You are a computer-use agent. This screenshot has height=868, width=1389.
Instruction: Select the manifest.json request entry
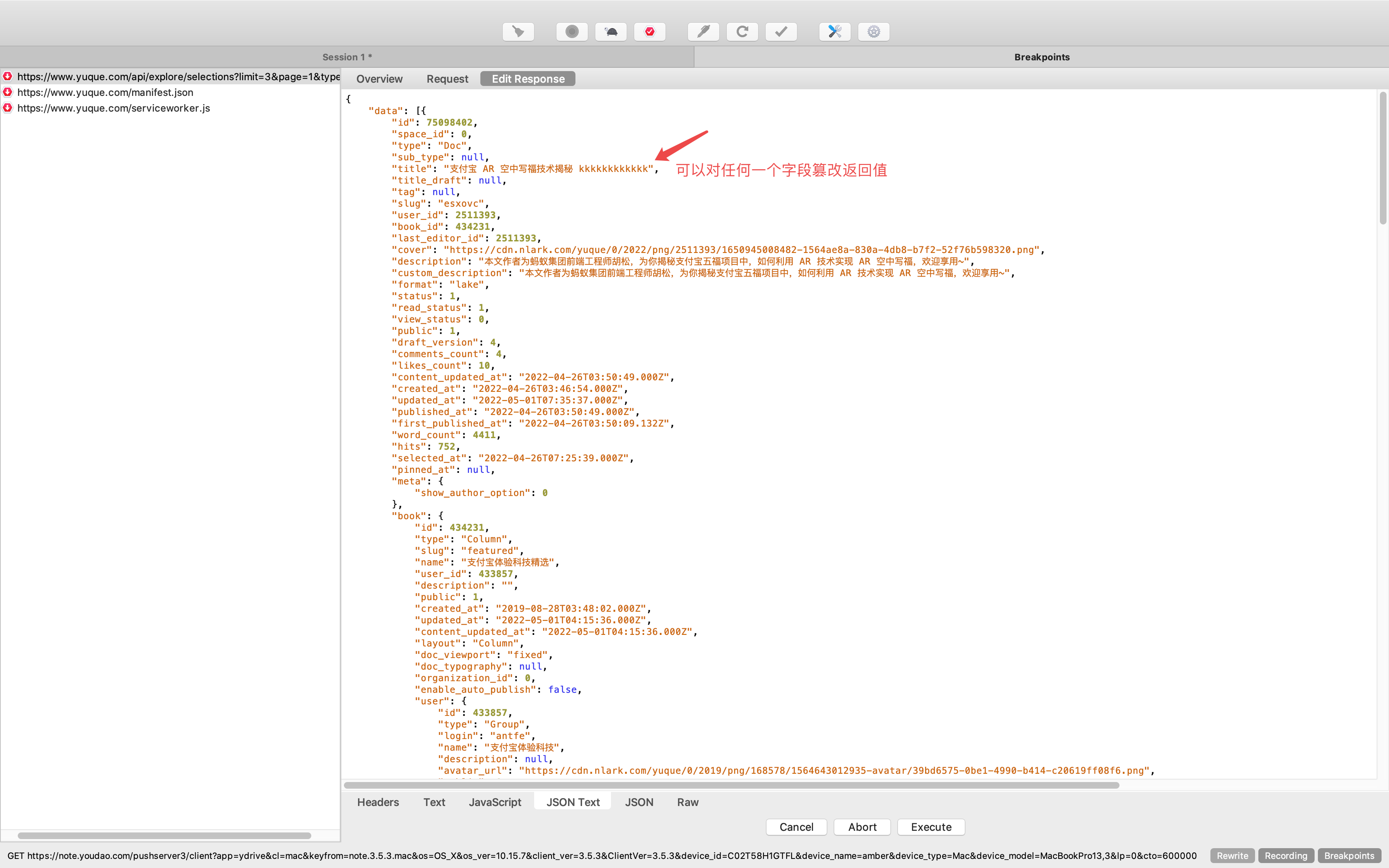click(x=105, y=93)
